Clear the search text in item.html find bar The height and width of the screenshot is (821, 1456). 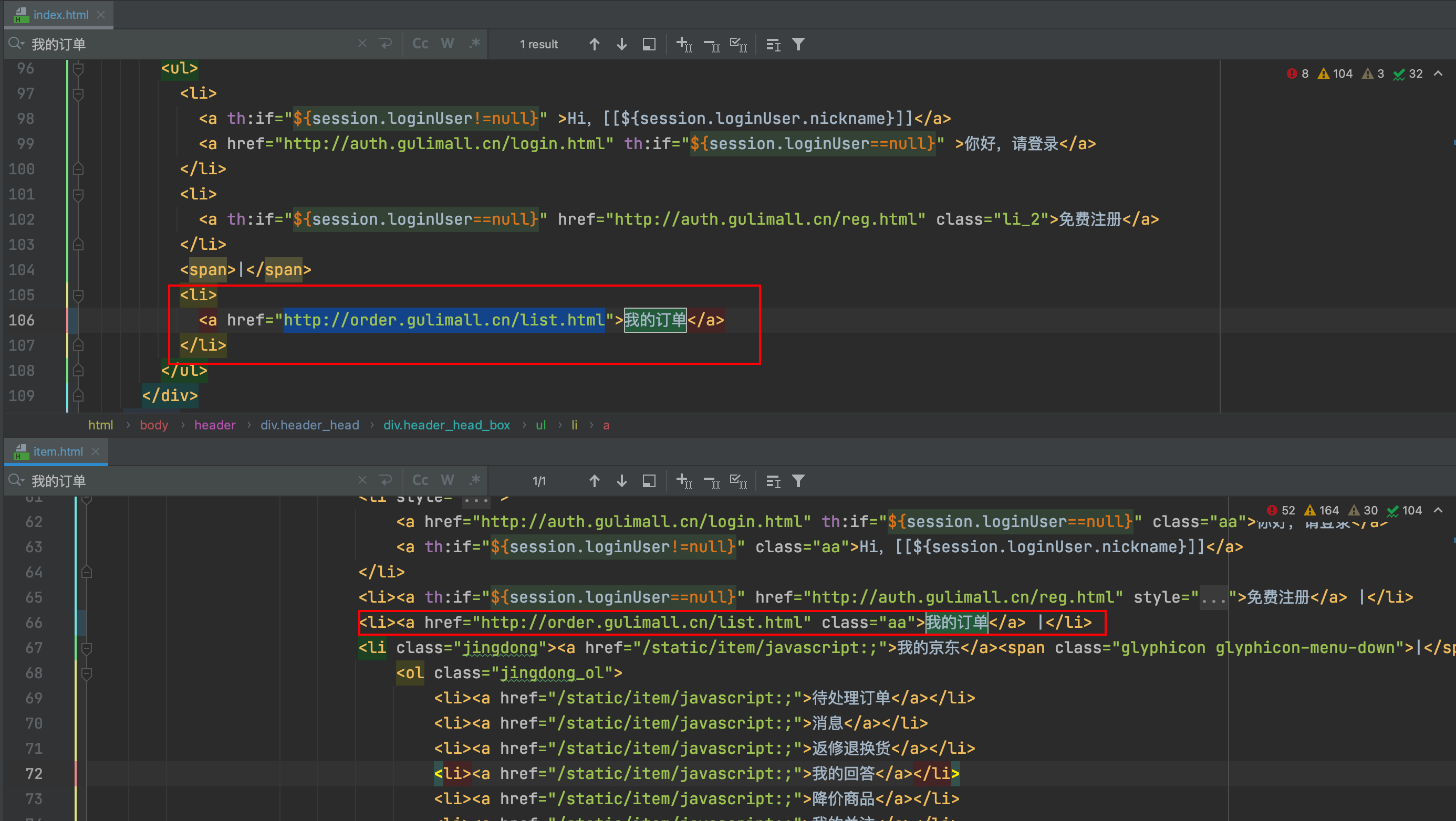tap(362, 480)
